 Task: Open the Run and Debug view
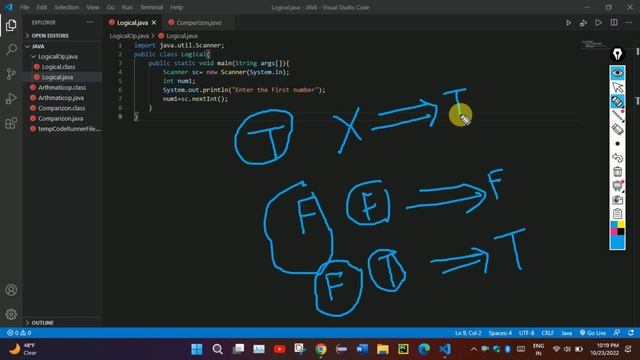[11, 98]
